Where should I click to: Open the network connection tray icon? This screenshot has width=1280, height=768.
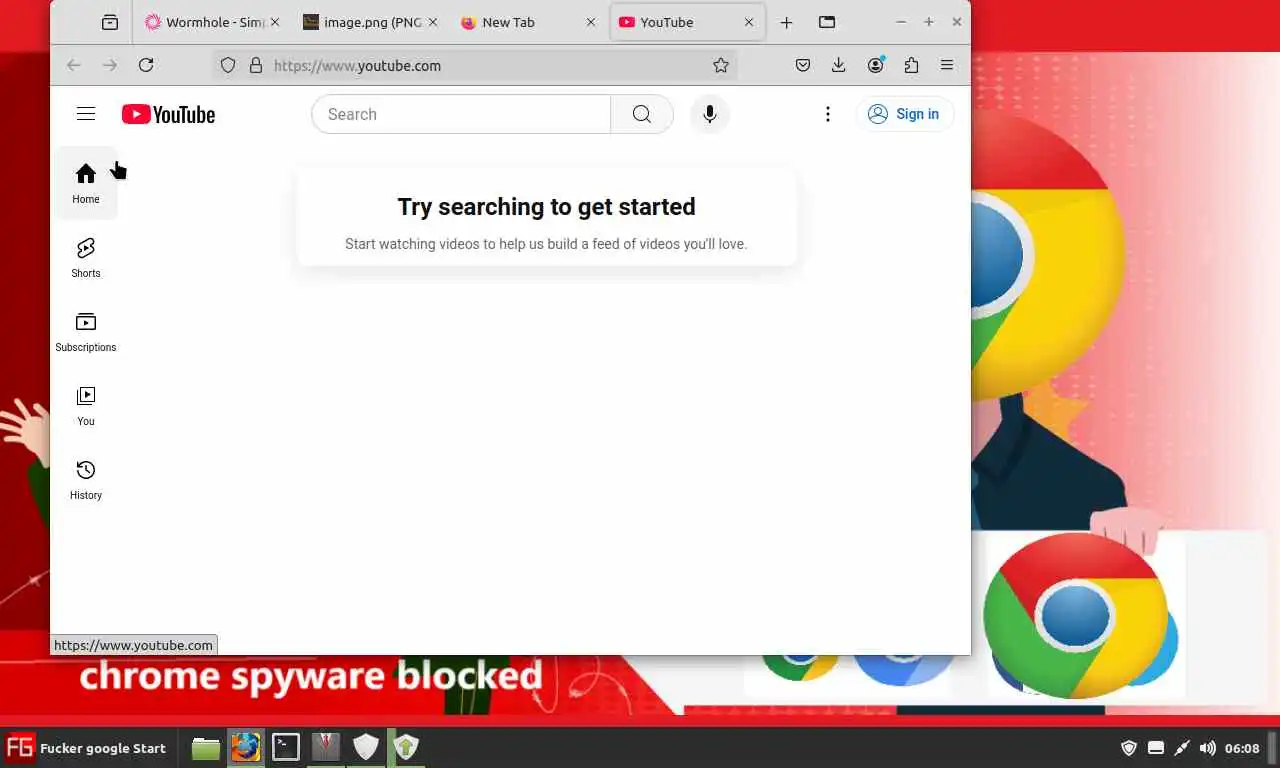[1182, 748]
